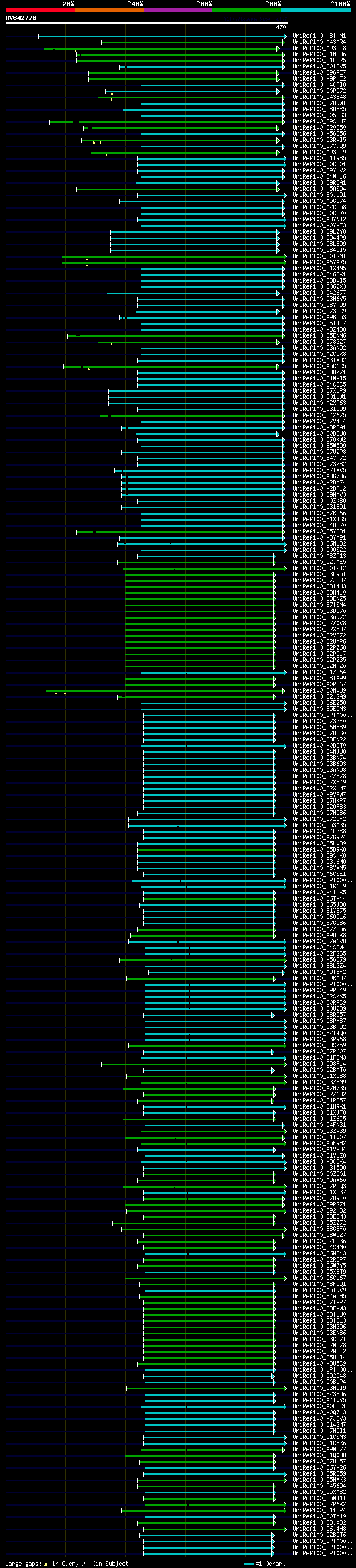Click the green alignment bar for UniRef100_B0M0U9
356x1568 pixels.
(165, 691)
